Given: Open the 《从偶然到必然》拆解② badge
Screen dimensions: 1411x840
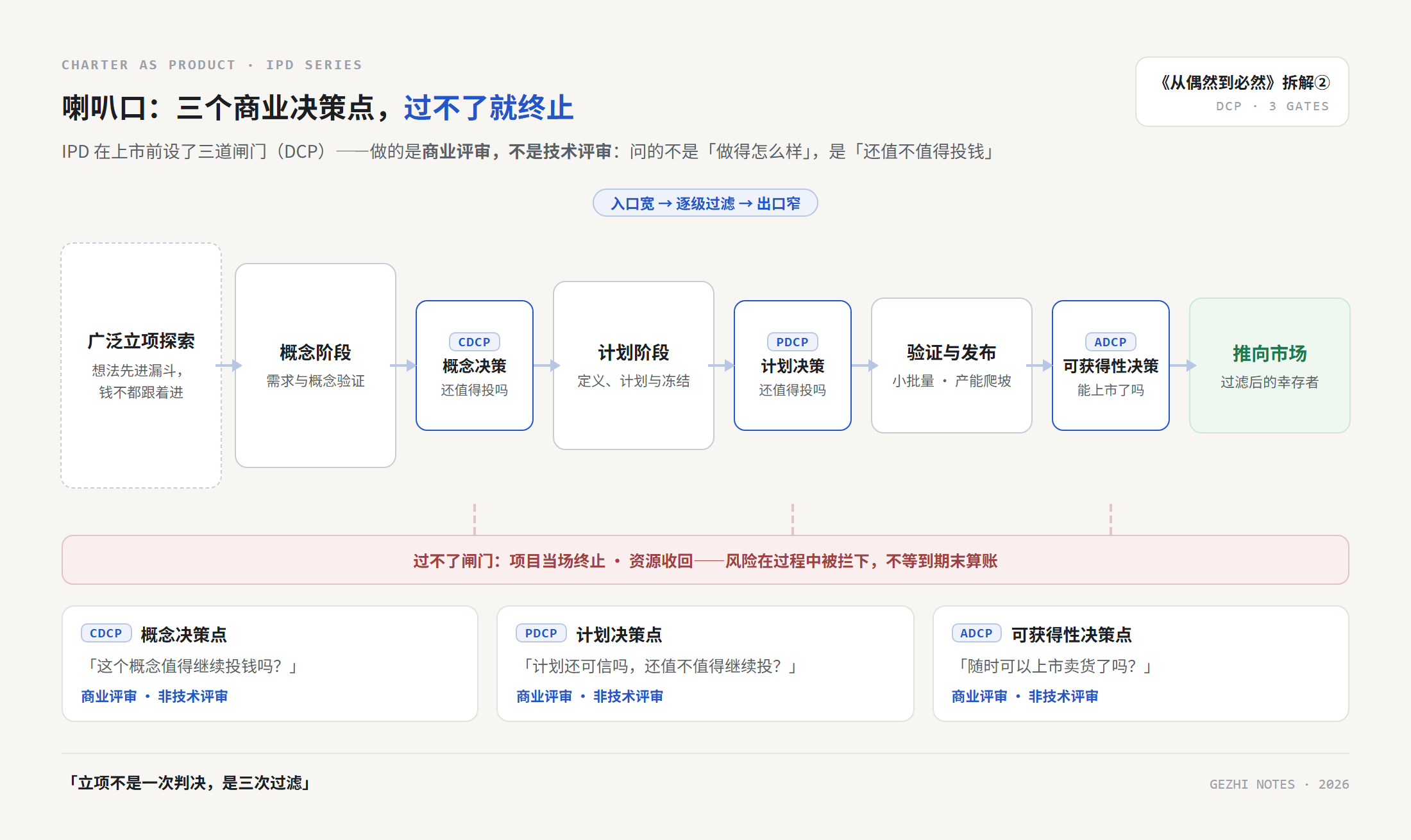Looking at the screenshot, I should point(1242,92).
